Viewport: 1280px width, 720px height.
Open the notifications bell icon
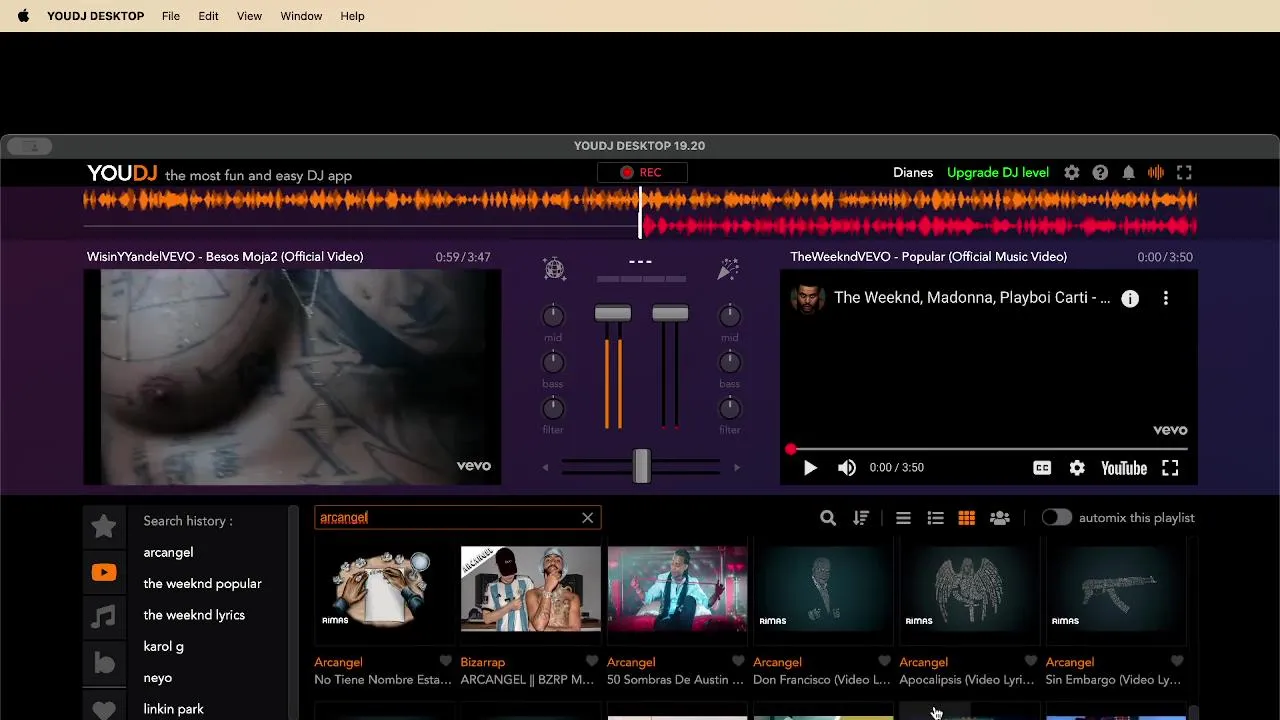coord(1128,173)
